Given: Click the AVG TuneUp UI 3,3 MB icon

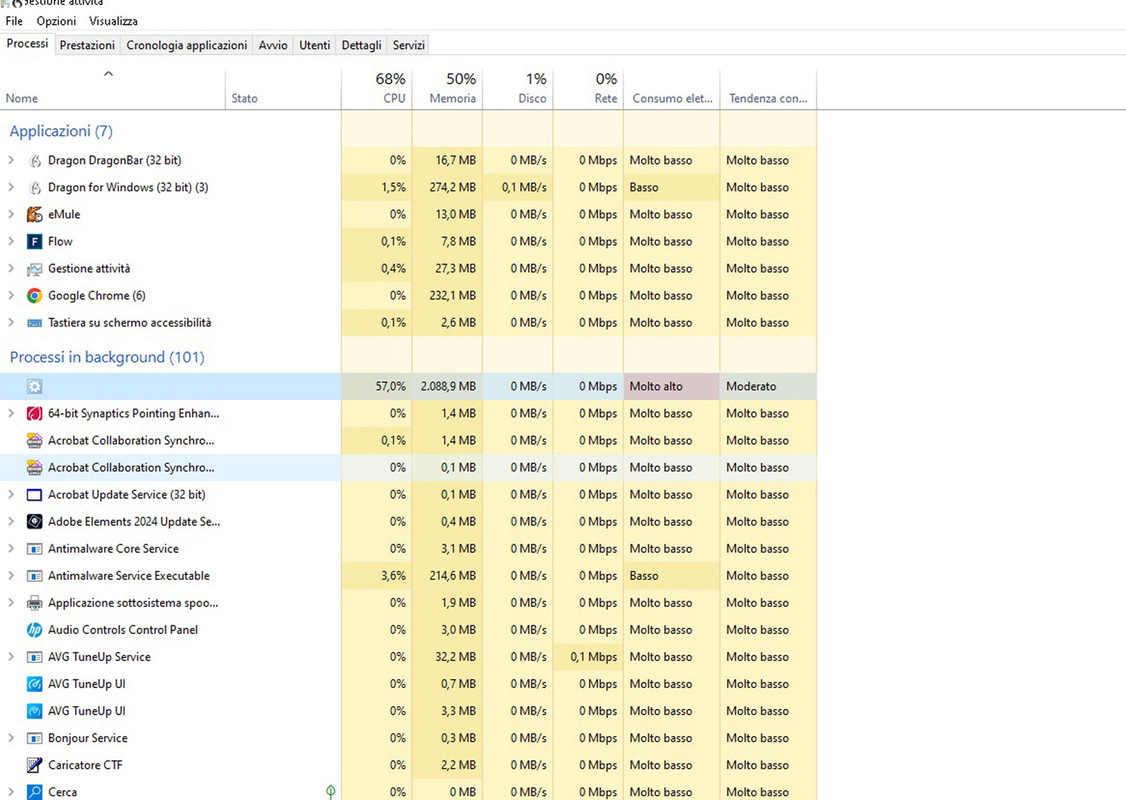Looking at the screenshot, I should tap(34, 712).
